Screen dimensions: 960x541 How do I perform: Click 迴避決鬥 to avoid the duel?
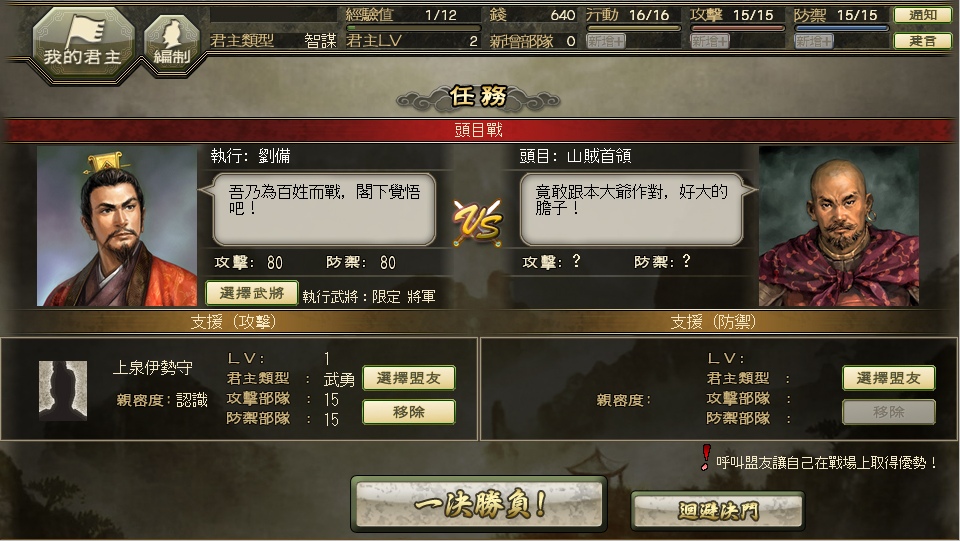pyautogui.click(x=718, y=510)
